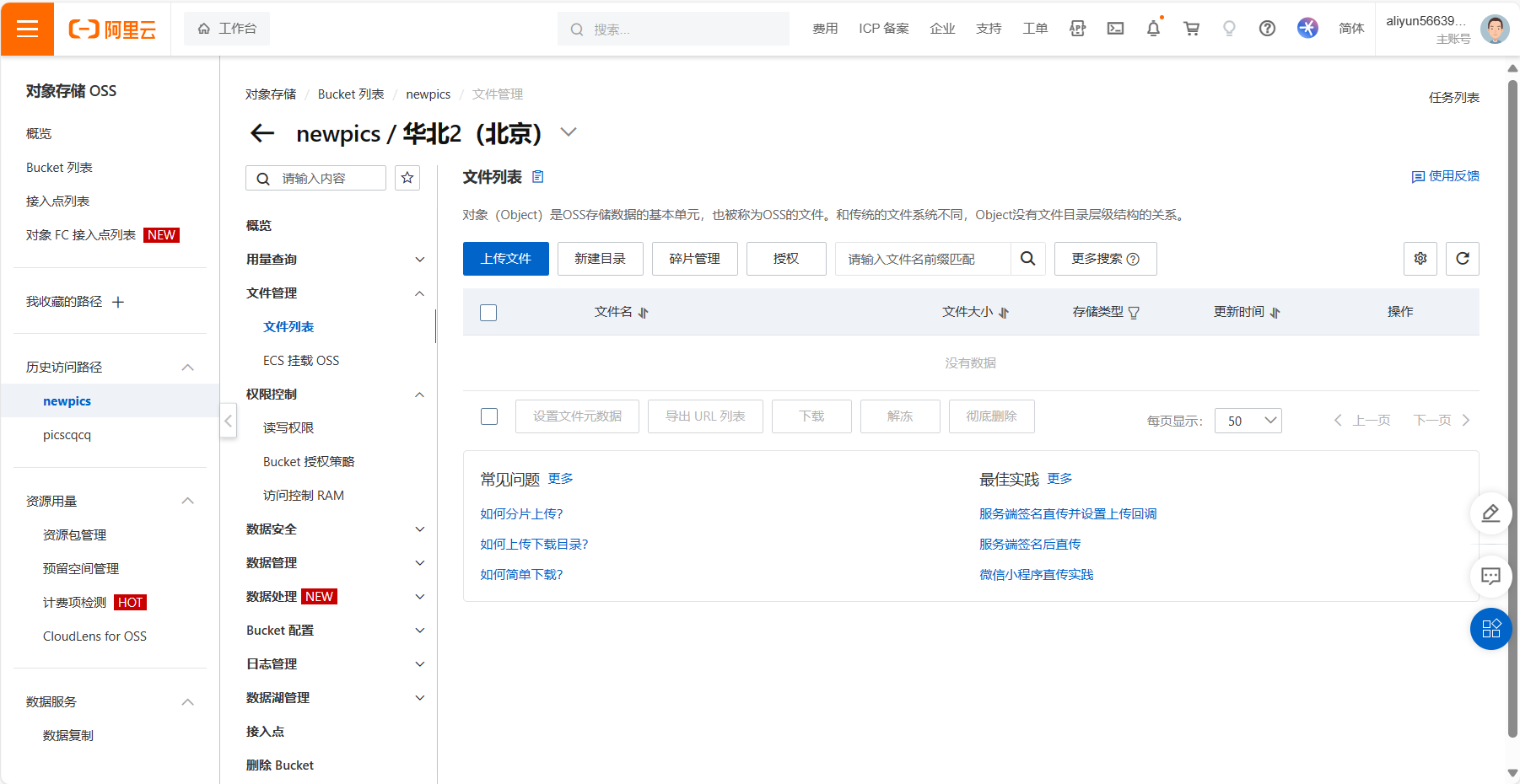Sort by 更新时间 column icon
This screenshot has width=1520, height=784.
[x=1275, y=313]
